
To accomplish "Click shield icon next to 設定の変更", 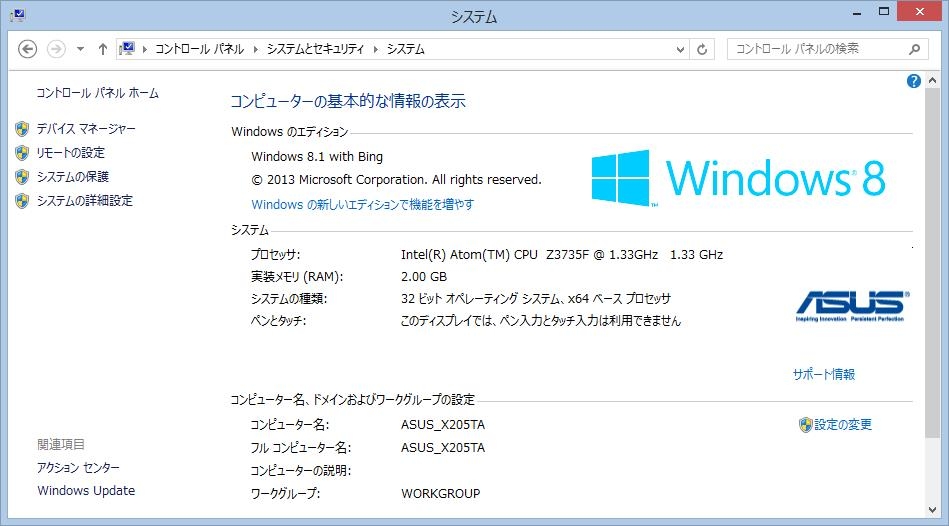I will (x=806, y=425).
